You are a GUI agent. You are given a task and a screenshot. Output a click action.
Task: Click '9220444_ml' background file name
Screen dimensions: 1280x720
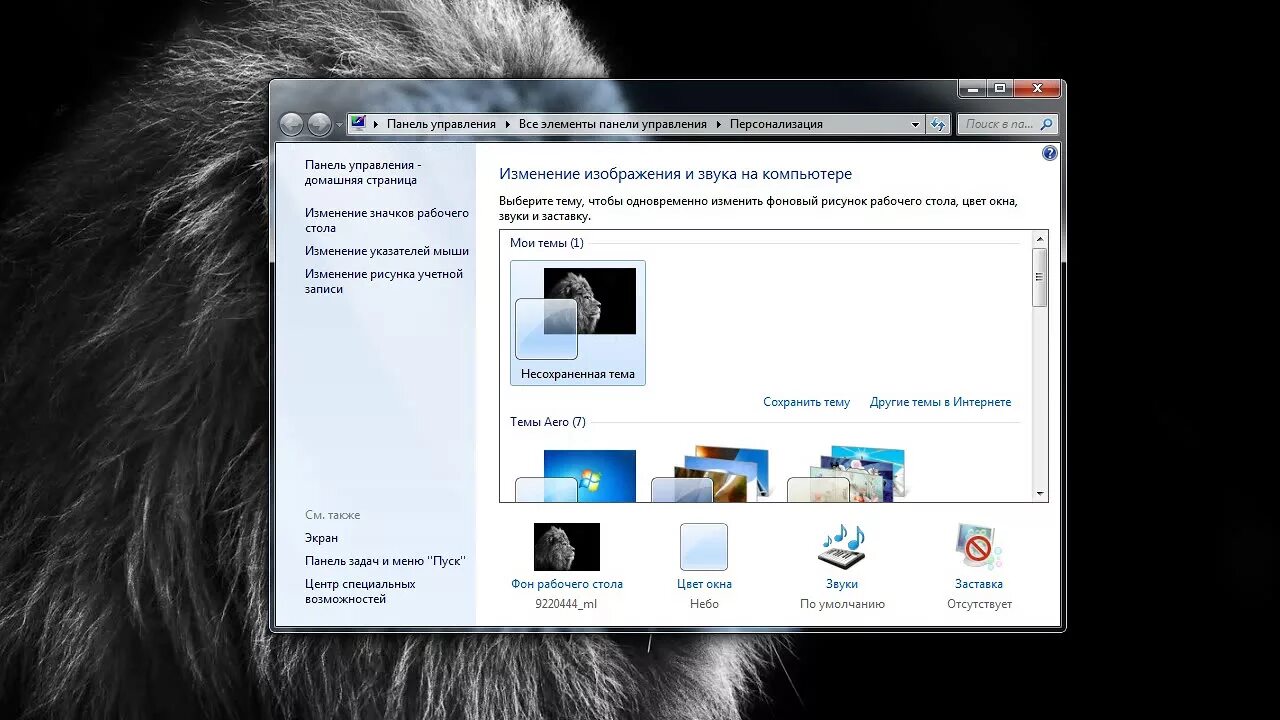point(567,604)
